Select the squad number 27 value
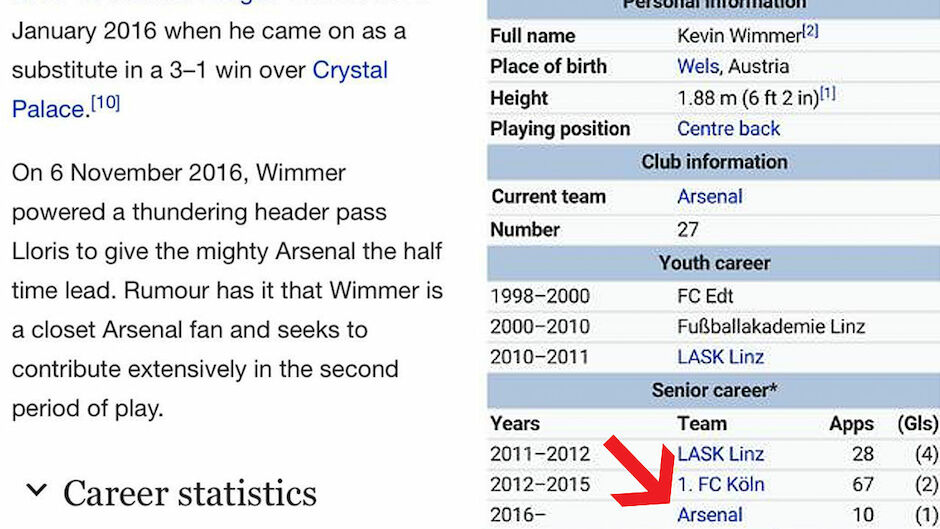Viewport: 940px width, 529px height. pos(688,230)
